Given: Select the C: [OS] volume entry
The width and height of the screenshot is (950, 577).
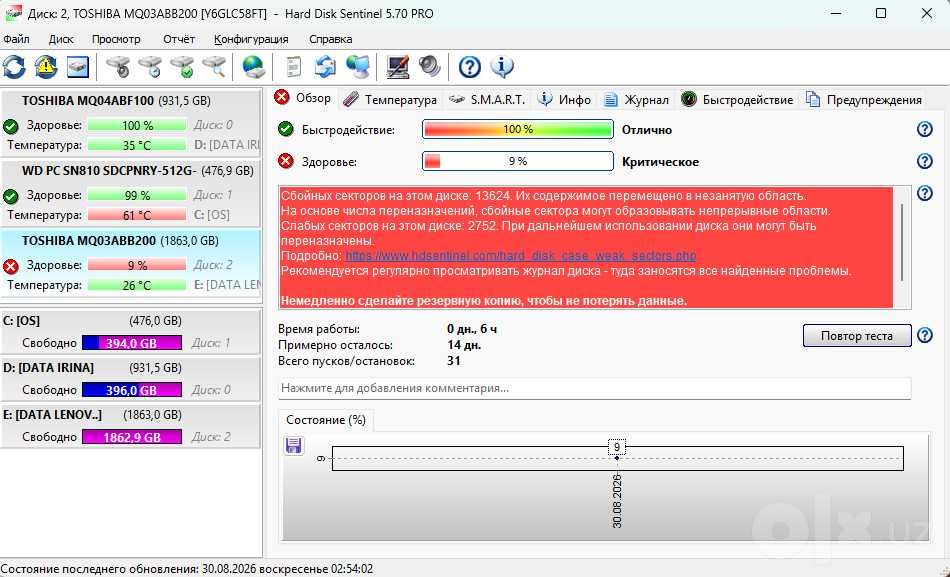Looking at the screenshot, I should tap(130, 332).
